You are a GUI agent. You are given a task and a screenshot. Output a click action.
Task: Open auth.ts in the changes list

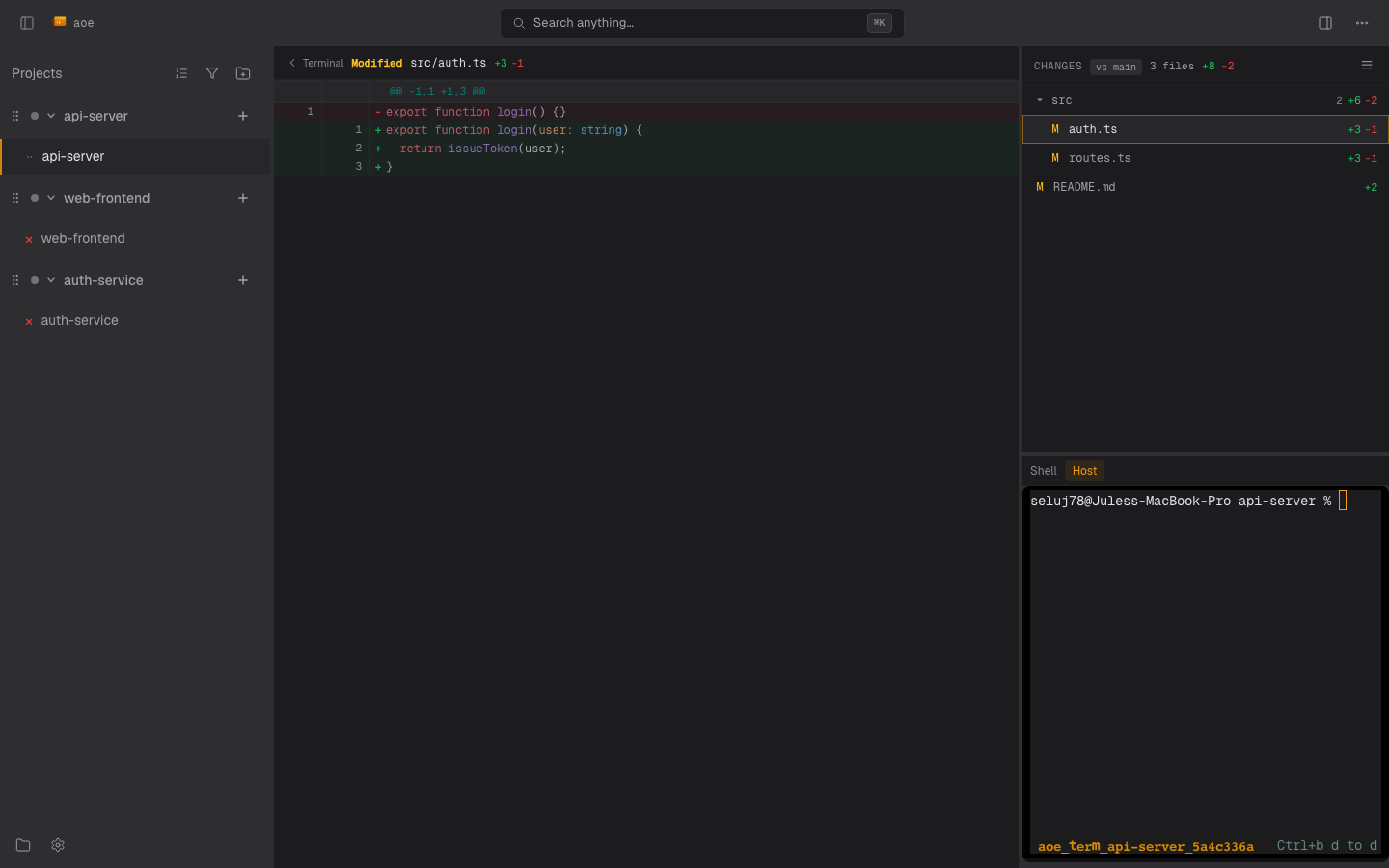(x=1205, y=129)
